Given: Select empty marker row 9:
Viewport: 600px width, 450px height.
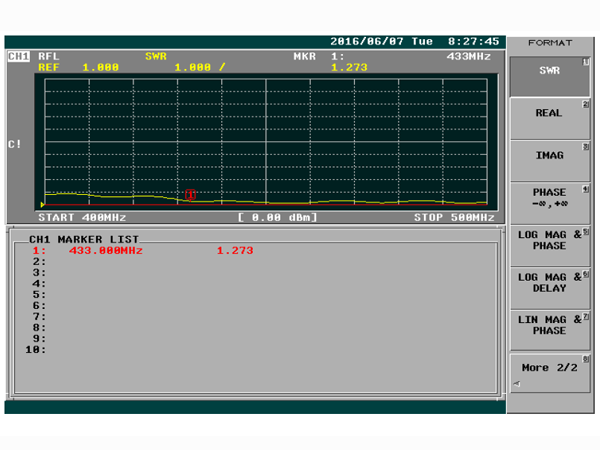Looking at the screenshot, I should 39,339.
